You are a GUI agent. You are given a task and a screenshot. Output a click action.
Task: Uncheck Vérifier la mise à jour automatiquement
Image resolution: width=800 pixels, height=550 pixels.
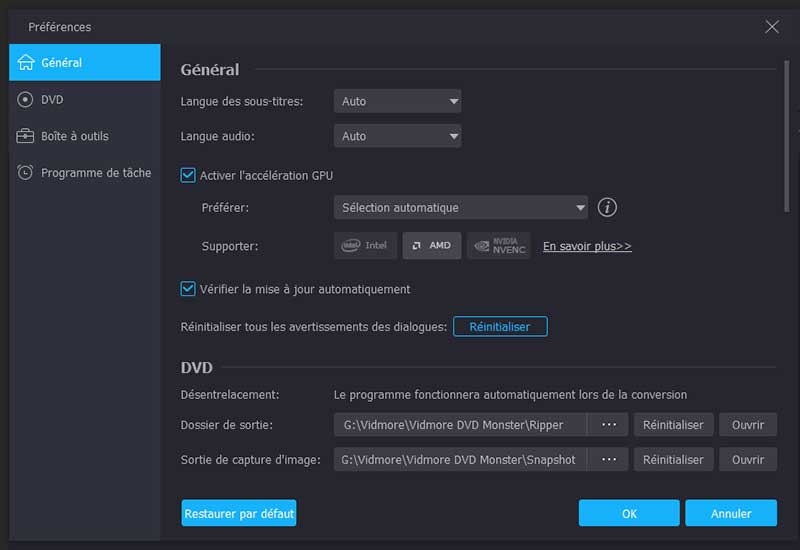[x=188, y=289]
